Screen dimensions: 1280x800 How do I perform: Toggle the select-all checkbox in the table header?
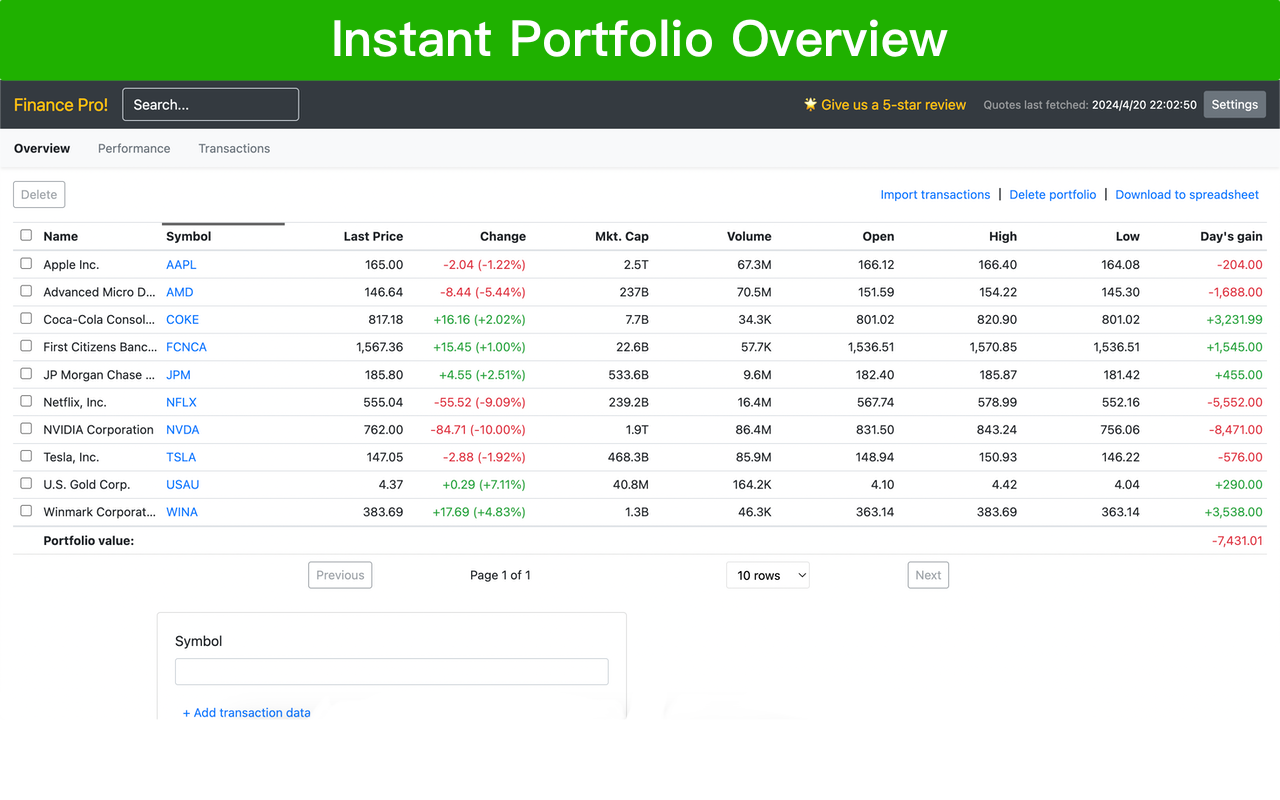(26, 235)
